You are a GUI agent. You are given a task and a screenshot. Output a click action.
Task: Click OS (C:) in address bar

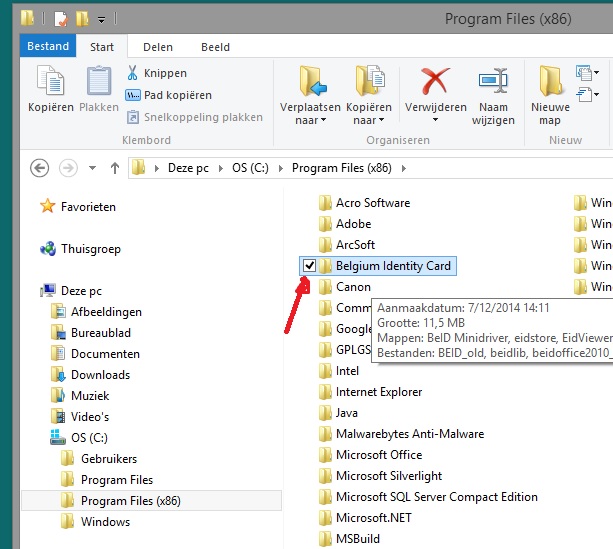[x=250, y=168]
